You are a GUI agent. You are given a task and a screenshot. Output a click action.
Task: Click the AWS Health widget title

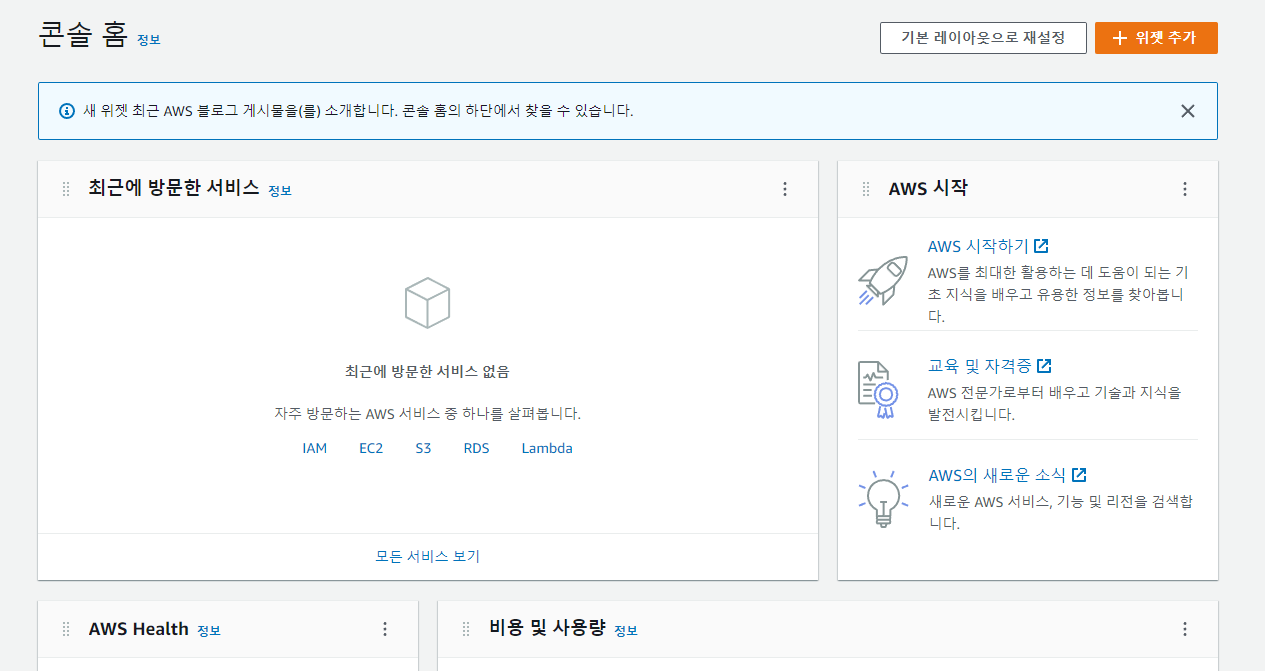tap(139, 629)
